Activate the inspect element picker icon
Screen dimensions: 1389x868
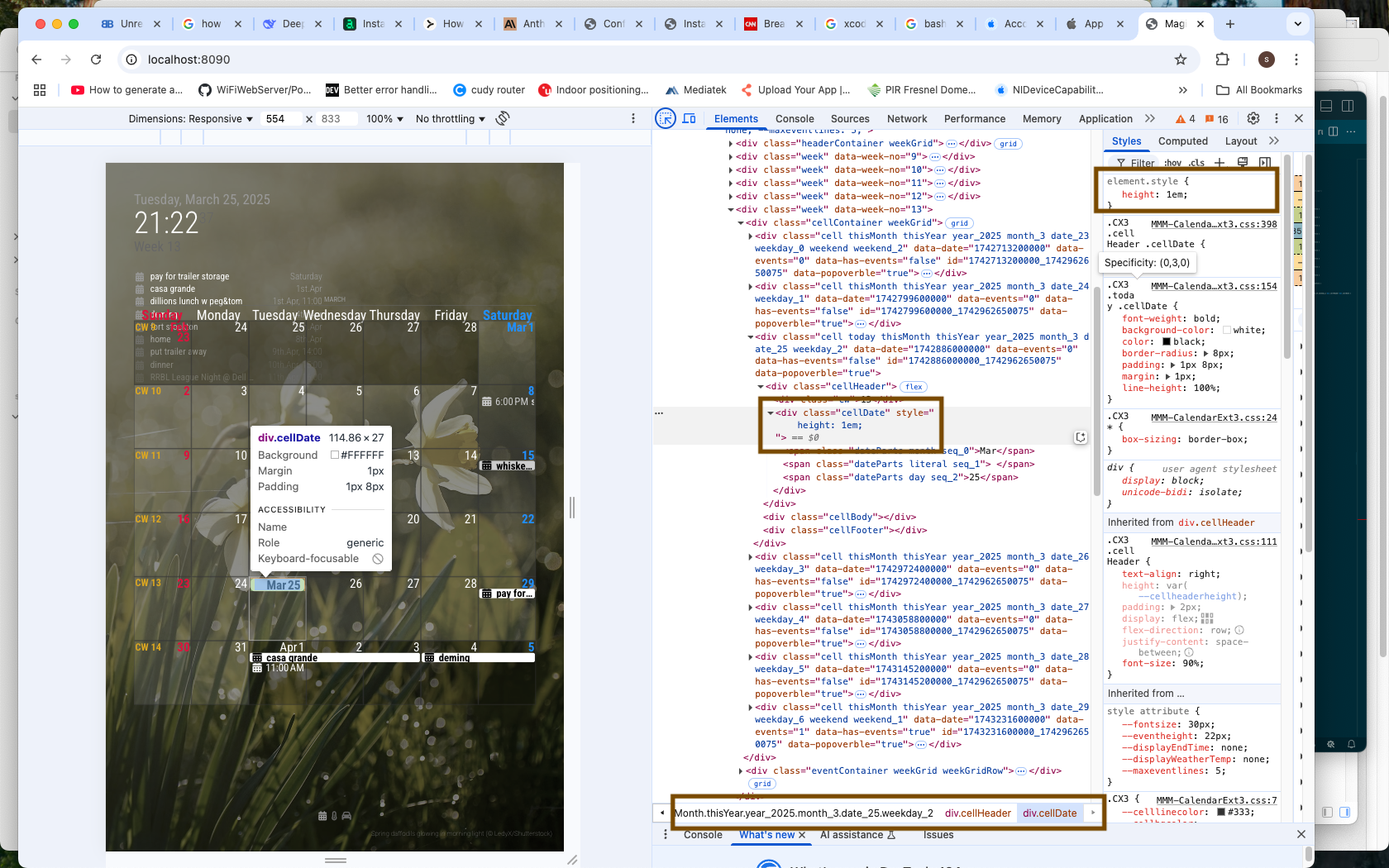pyautogui.click(x=665, y=118)
